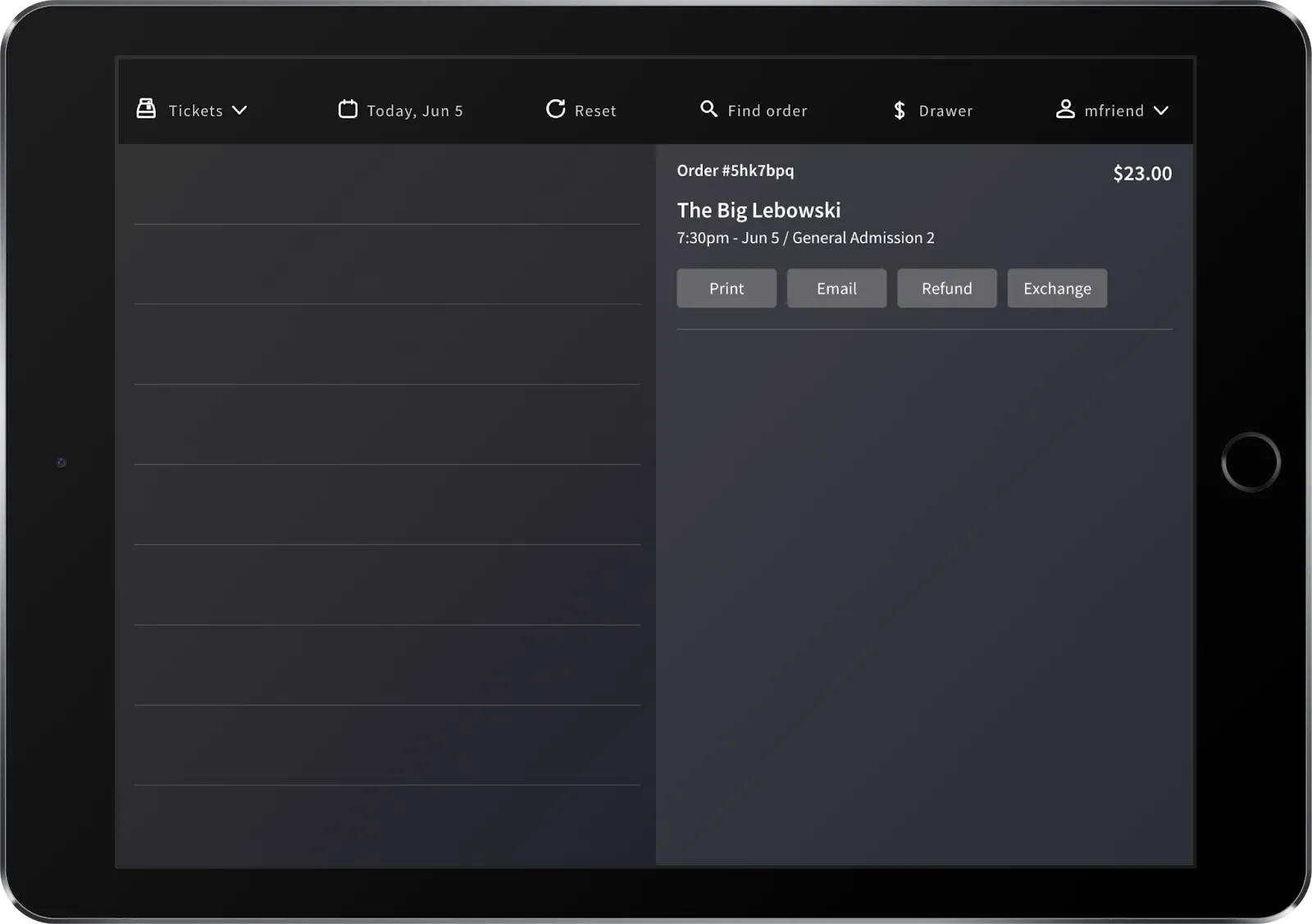Image resolution: width=1312 pixels, height=924 pixels.
Task: Print the Big Lebowski ticket order
Action: point(727,289)
